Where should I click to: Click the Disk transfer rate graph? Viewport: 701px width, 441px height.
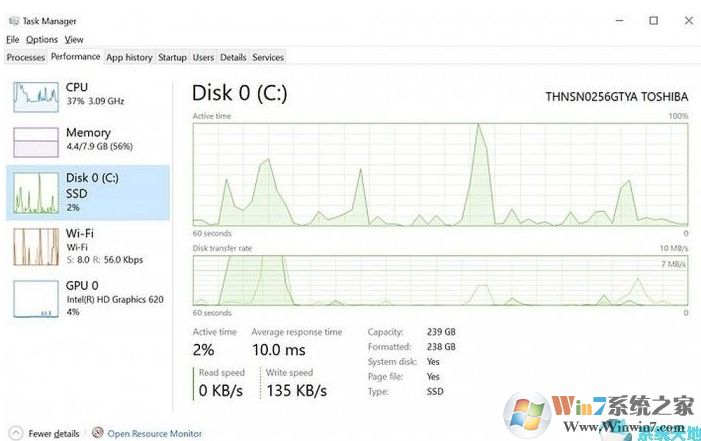(440, 280)
